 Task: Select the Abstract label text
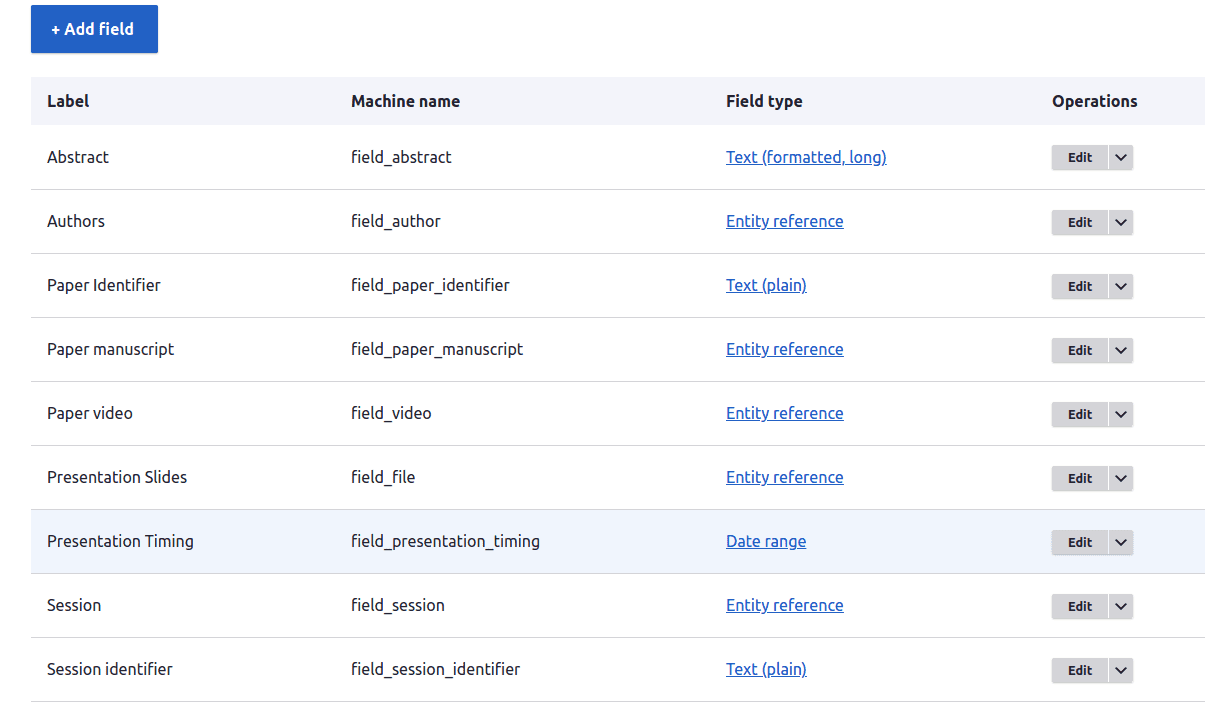[x=78, y=157]
